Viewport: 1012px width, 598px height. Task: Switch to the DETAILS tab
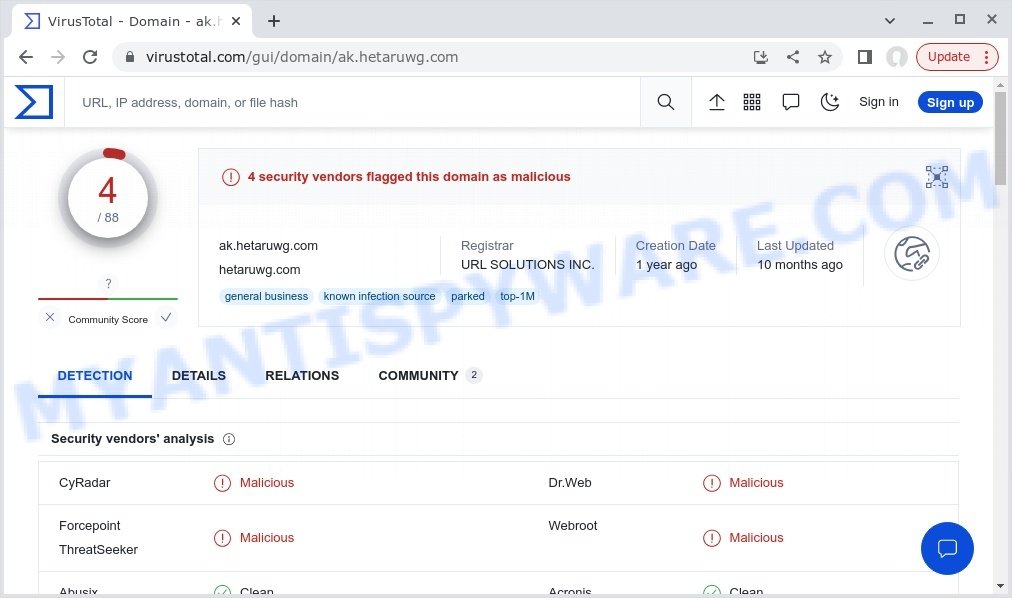coord(199,375)
